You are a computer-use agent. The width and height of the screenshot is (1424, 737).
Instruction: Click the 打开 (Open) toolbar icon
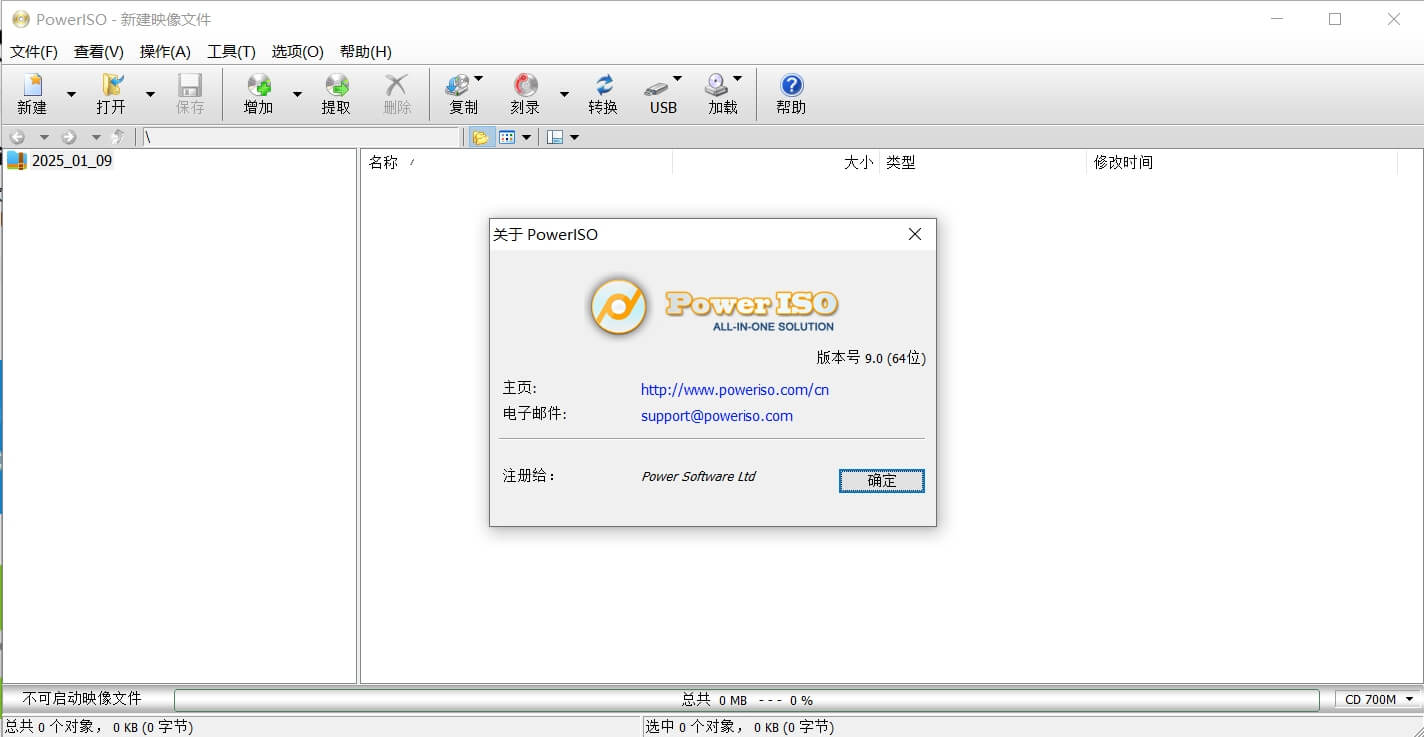(112, 86)
